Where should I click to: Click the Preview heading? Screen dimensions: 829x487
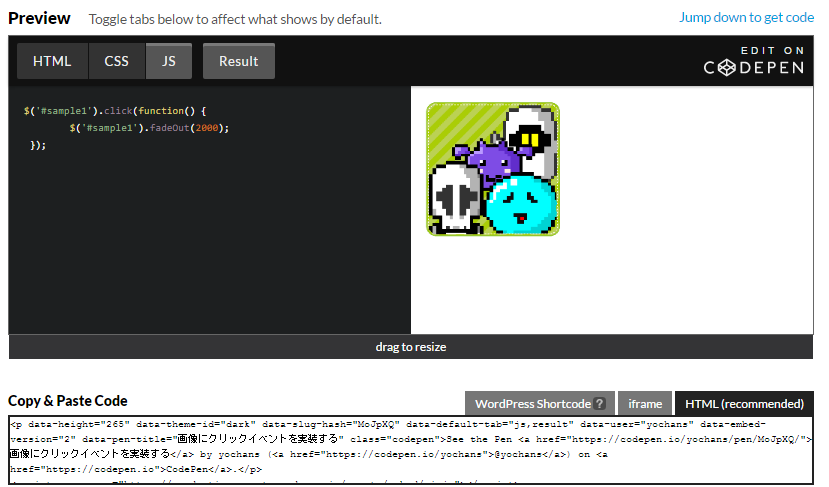click(39, 19)
